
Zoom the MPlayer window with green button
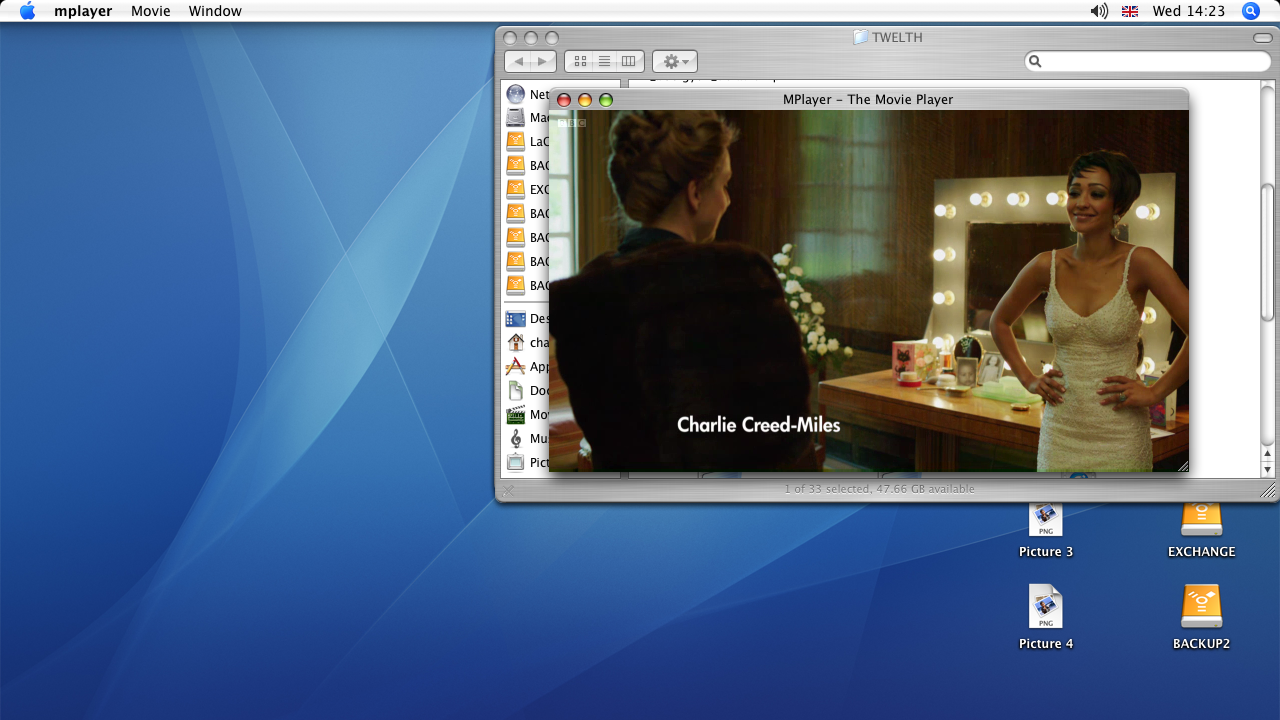pyautogui.click(x=606, y=100)
